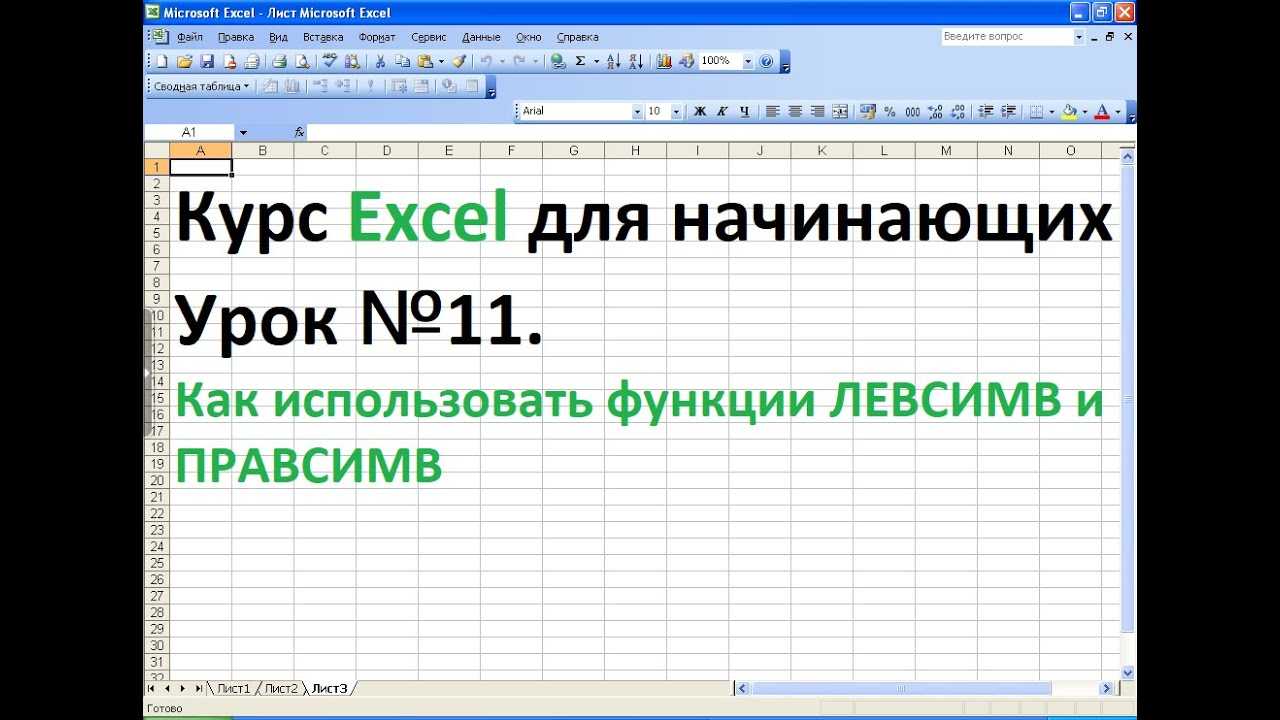Copy the selection
The width and height of the screenshot is (1280, 720).
click(x=402, y=61)
